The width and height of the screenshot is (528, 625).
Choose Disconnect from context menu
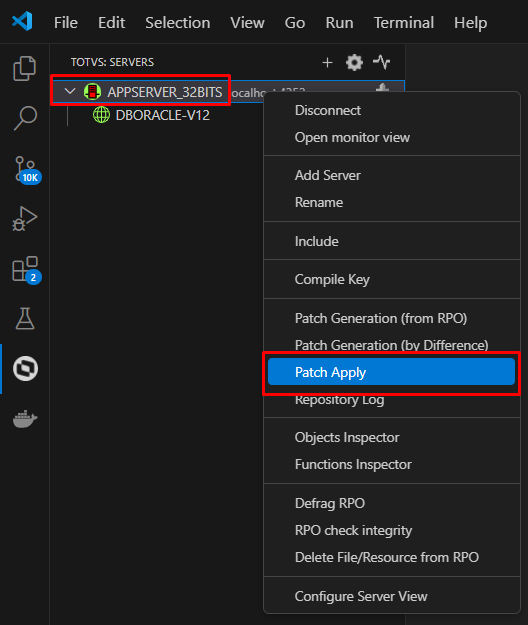click(x=392, y=110)
